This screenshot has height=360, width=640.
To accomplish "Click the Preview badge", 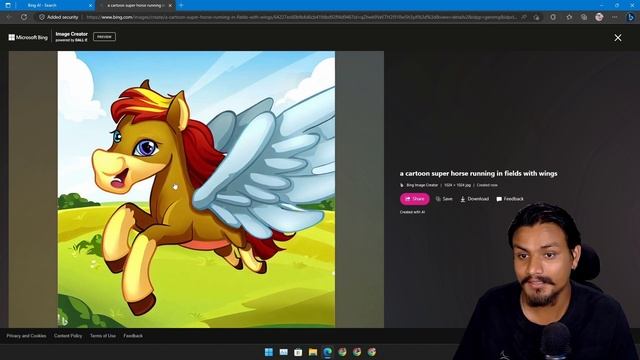I will (x=104, y=37).
